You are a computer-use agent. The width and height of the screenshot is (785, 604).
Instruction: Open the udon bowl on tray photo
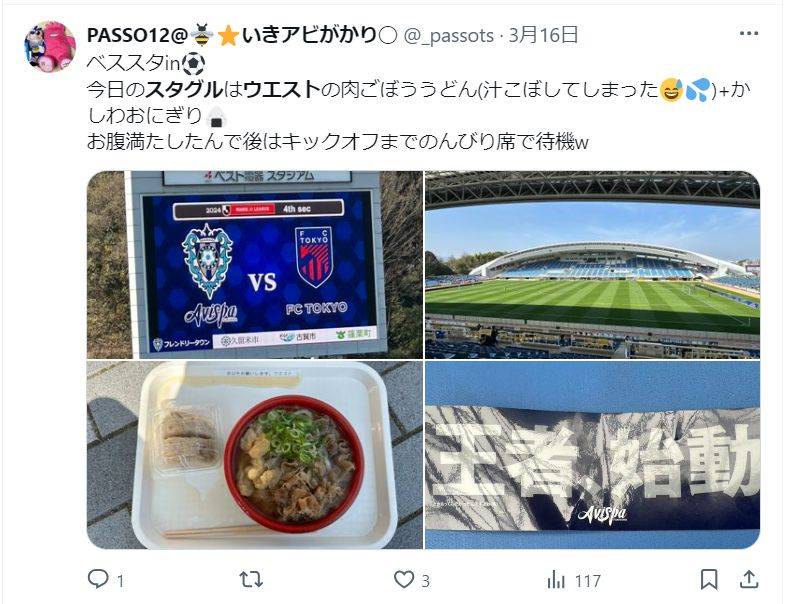point(255,455)
